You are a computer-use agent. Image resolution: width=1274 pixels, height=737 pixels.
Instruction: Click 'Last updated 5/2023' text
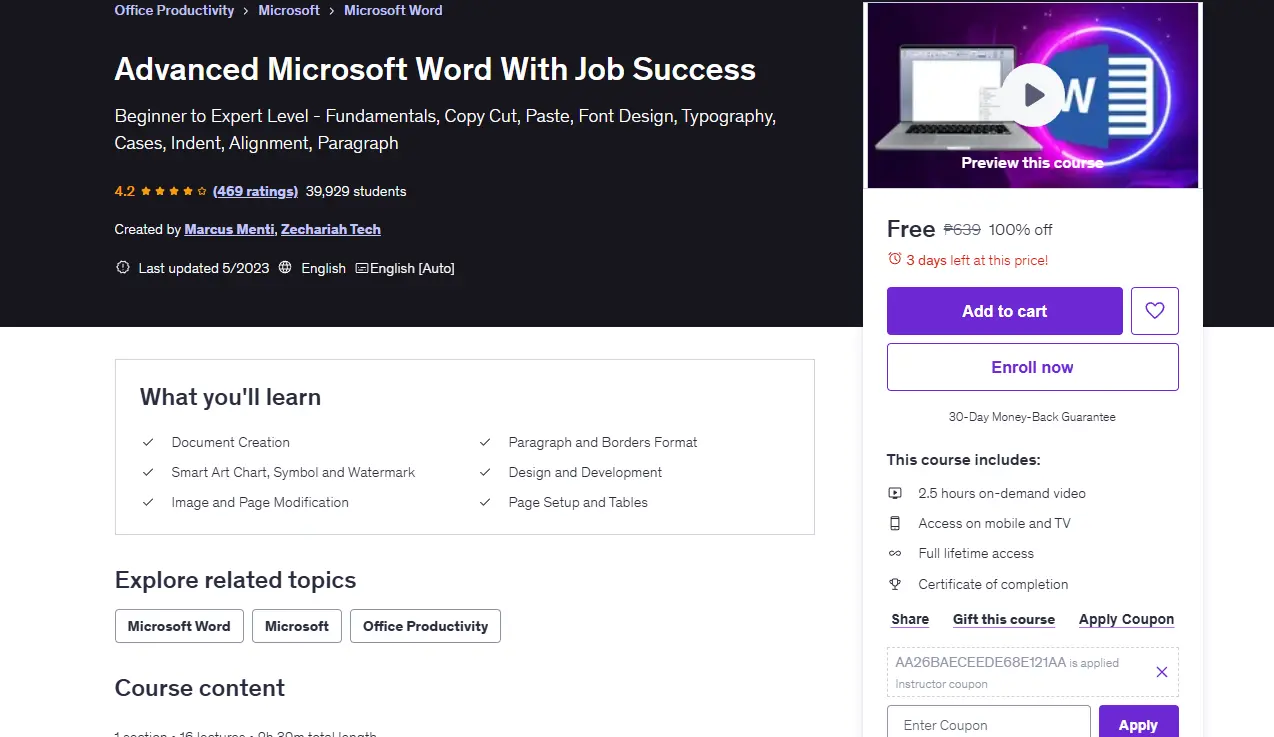pos(206,268)
